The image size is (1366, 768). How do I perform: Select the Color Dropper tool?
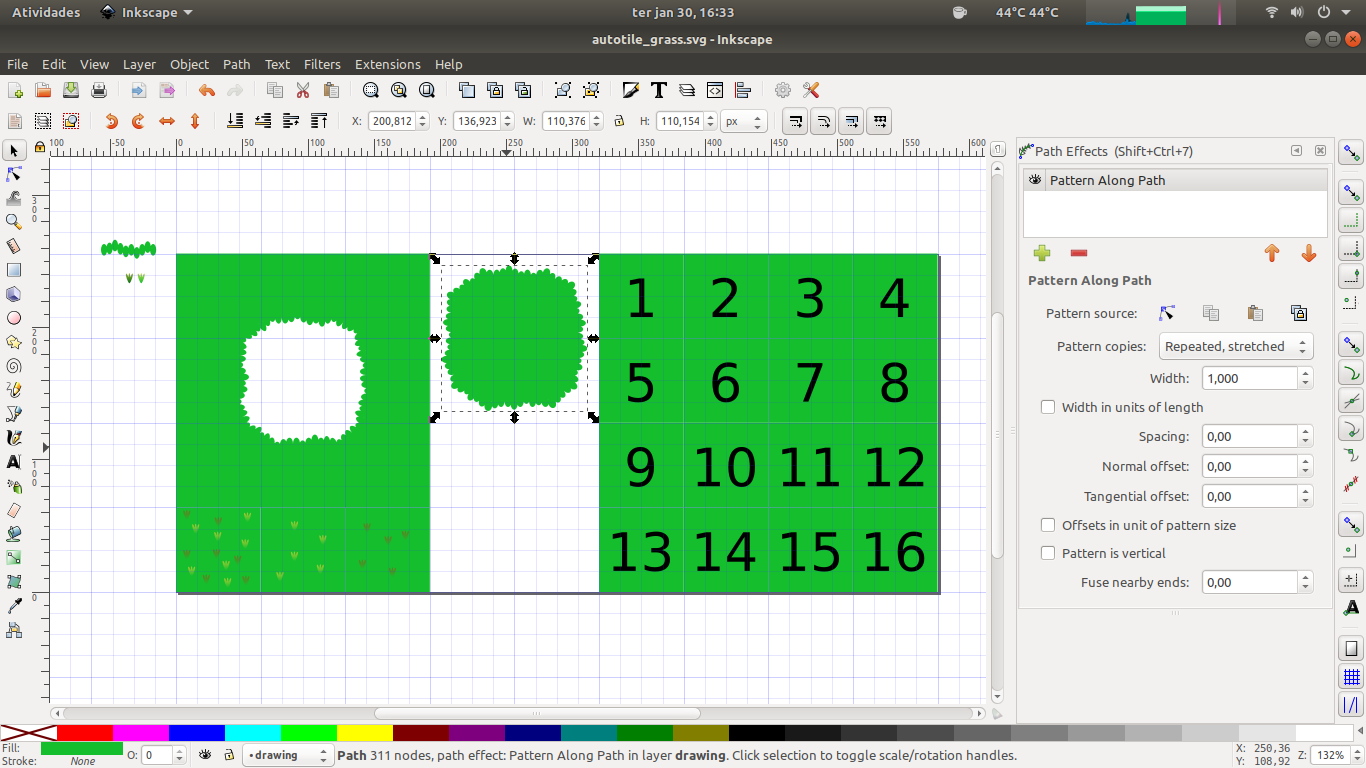14,606
